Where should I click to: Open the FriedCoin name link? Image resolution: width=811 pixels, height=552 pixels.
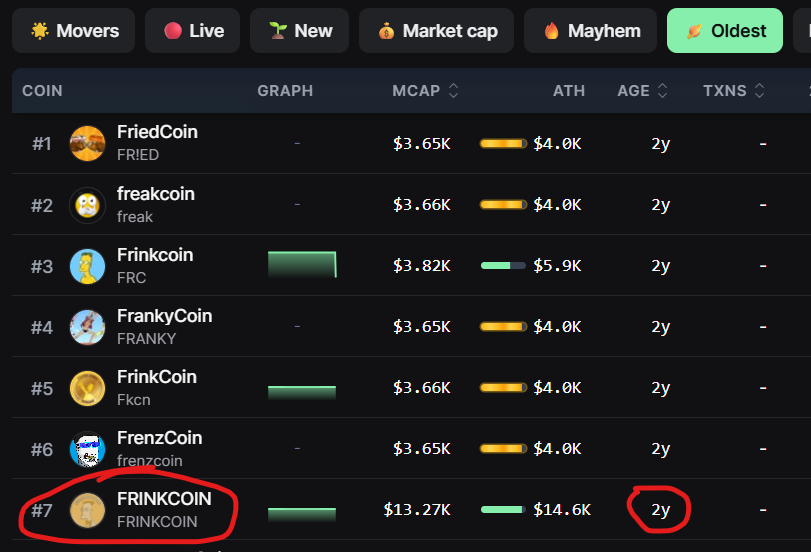pos(157,132)
